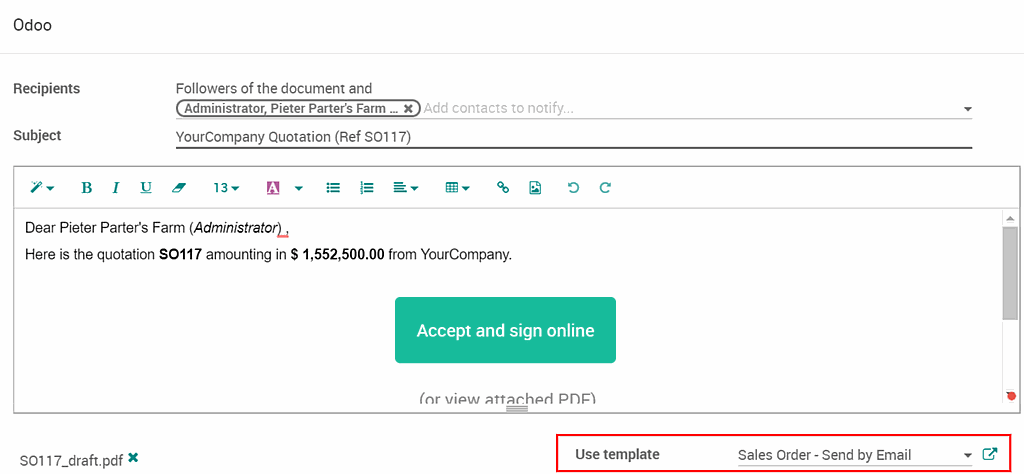Open the external link for the template
Image resolution: width=1024 pixels, height=474 pixels.
point(990,454)
